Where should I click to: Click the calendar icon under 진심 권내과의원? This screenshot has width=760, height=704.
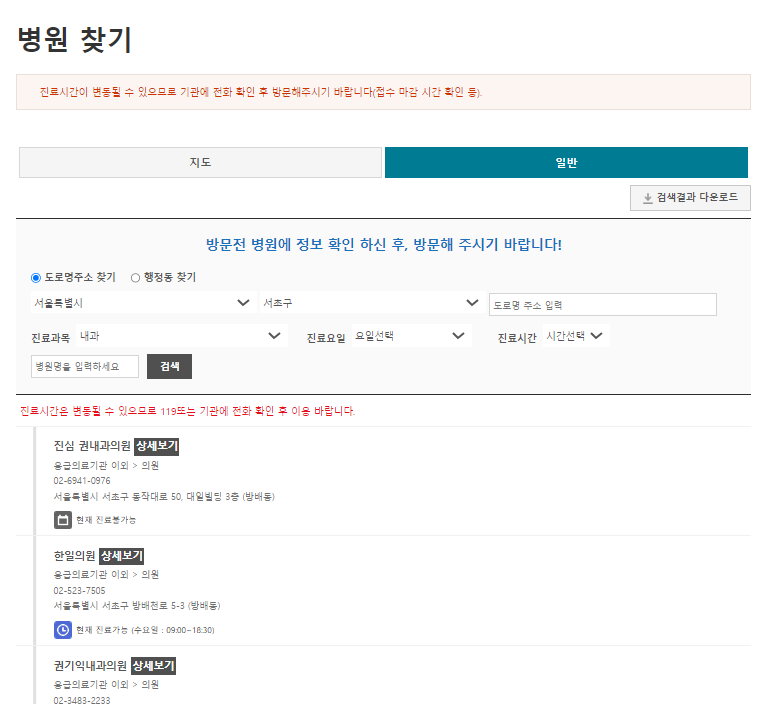pos(63,520)
